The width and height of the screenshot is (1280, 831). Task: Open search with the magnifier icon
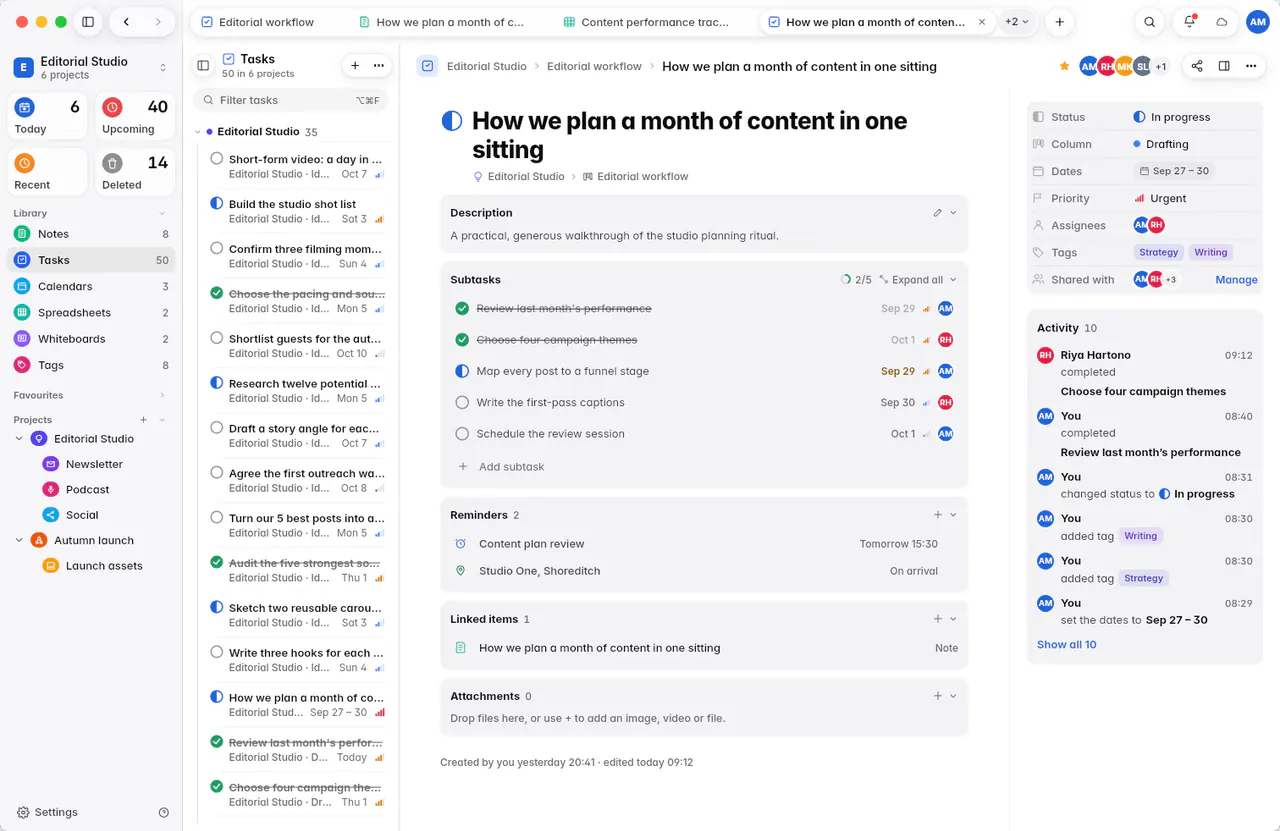pyautogui.click(x=1150, y=22)
